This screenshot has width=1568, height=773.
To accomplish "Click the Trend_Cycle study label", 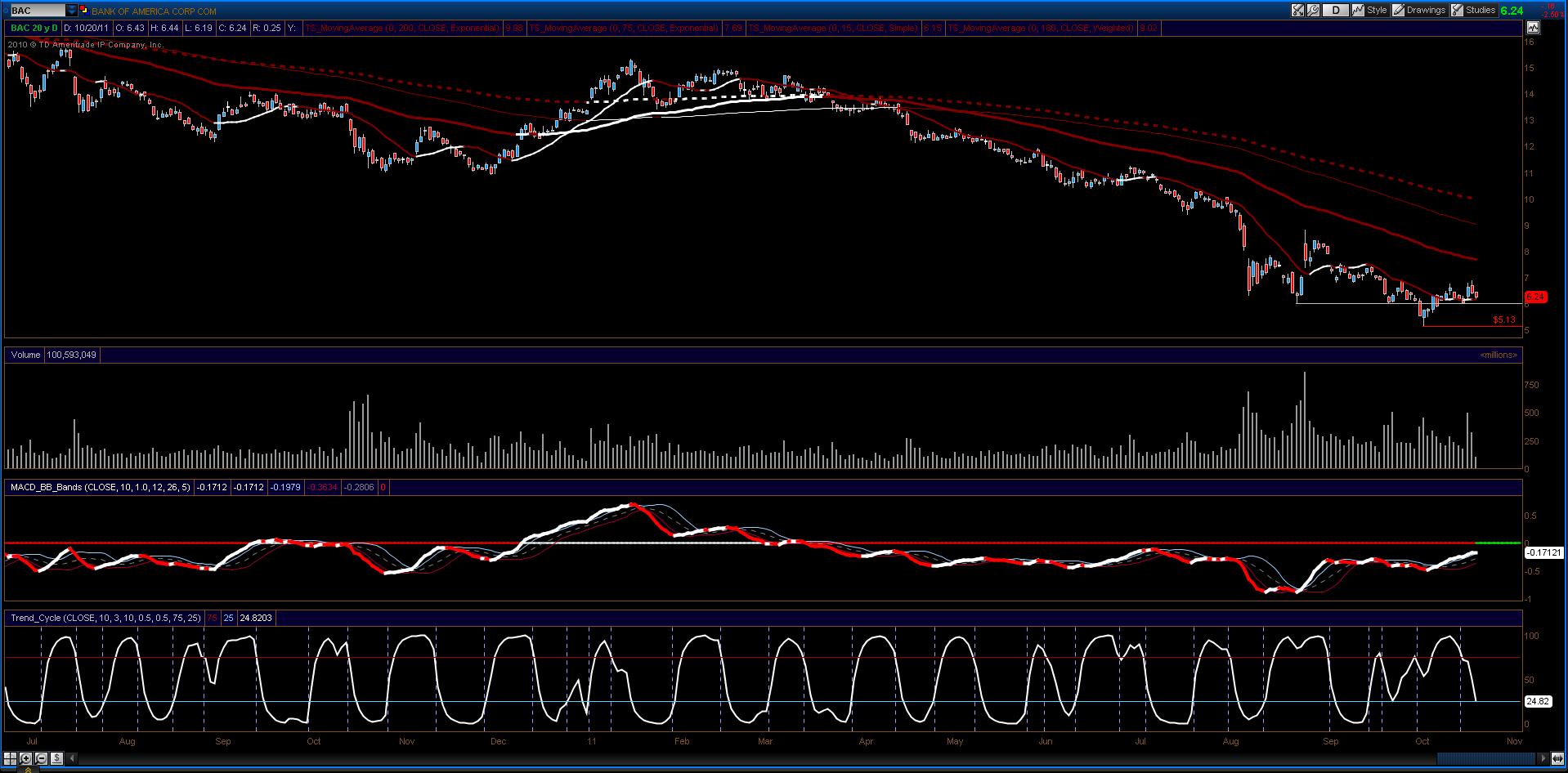I will point(105,618).
